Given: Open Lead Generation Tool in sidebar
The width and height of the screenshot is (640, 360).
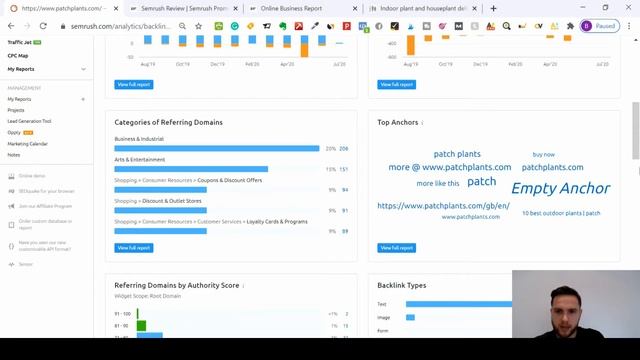Looking at the screenshot, I should click(29, 121).
